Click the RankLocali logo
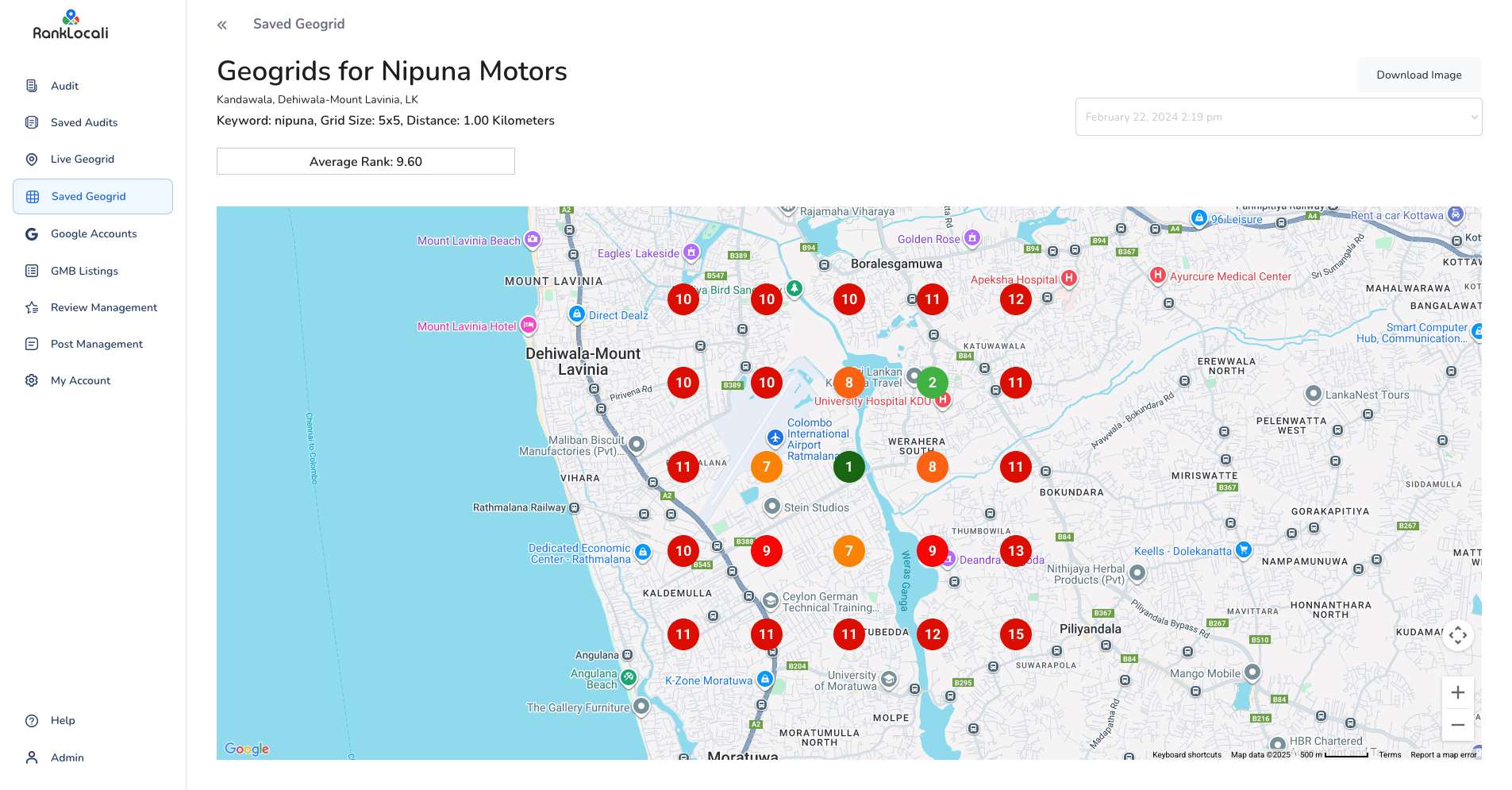This screenshot has height=790, width=1512. tap(70, 25)
